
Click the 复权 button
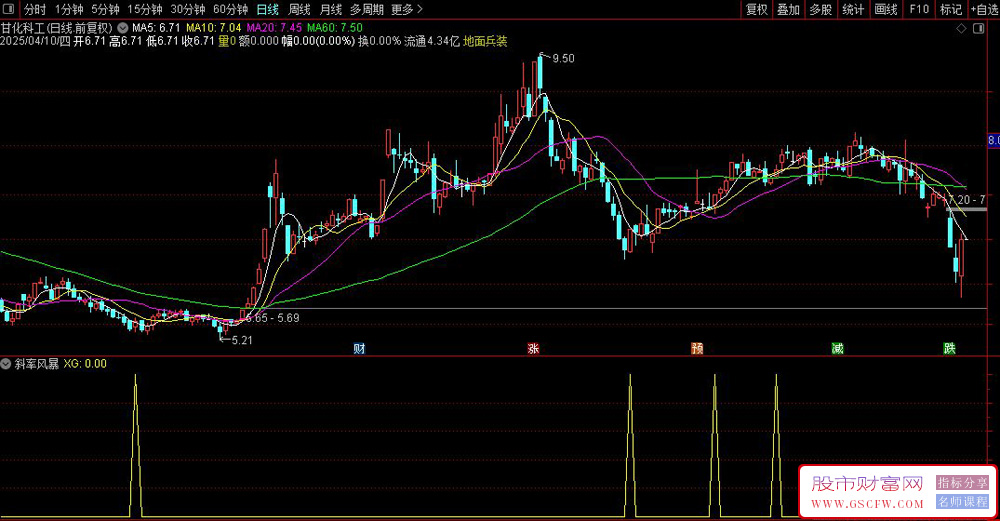point(757,10)
